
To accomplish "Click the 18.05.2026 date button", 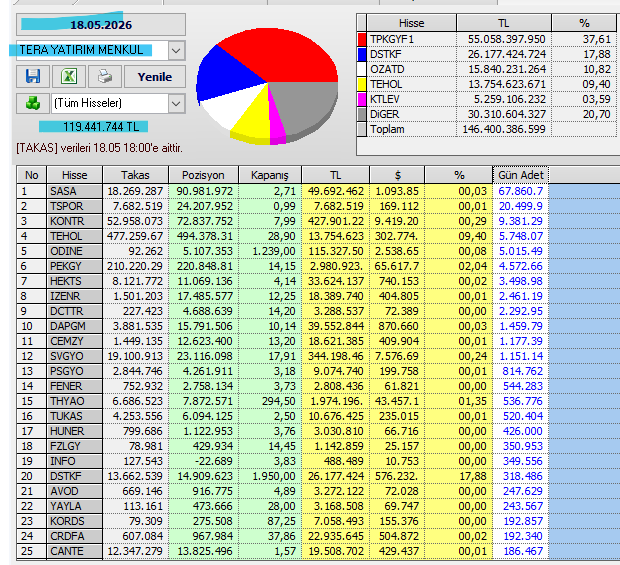I will (101, 25).
